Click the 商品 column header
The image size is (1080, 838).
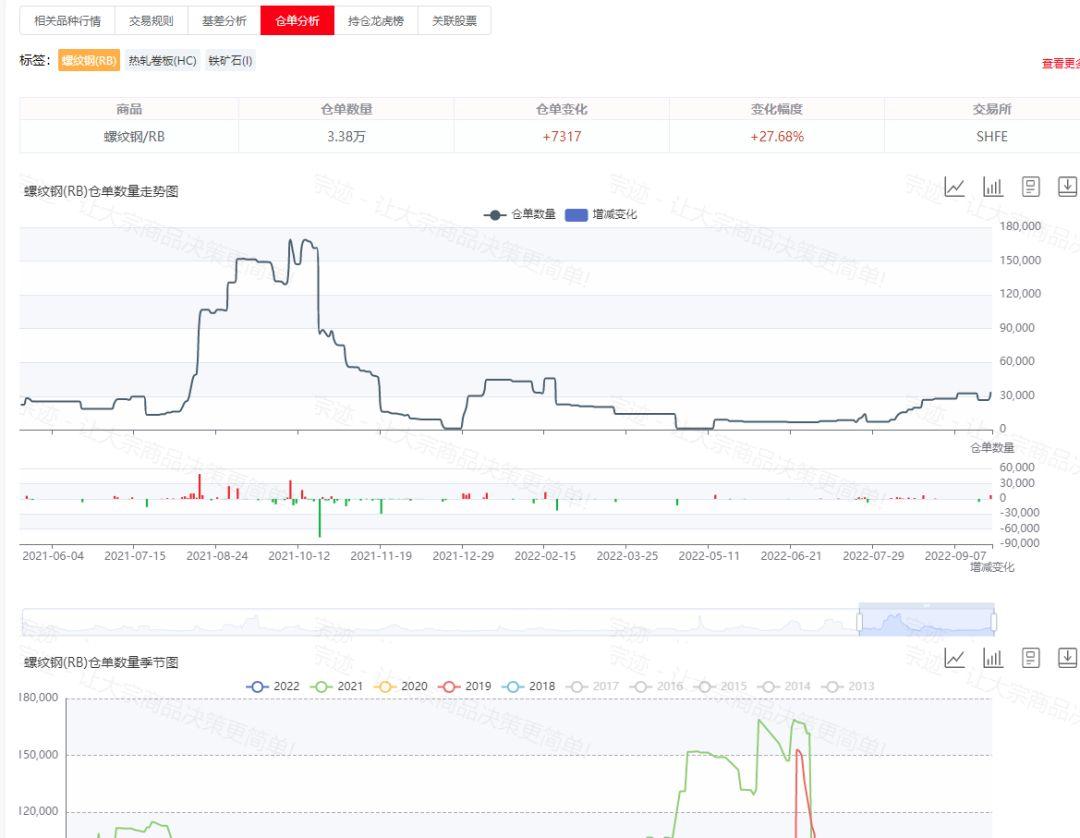[x=129, y=109]
